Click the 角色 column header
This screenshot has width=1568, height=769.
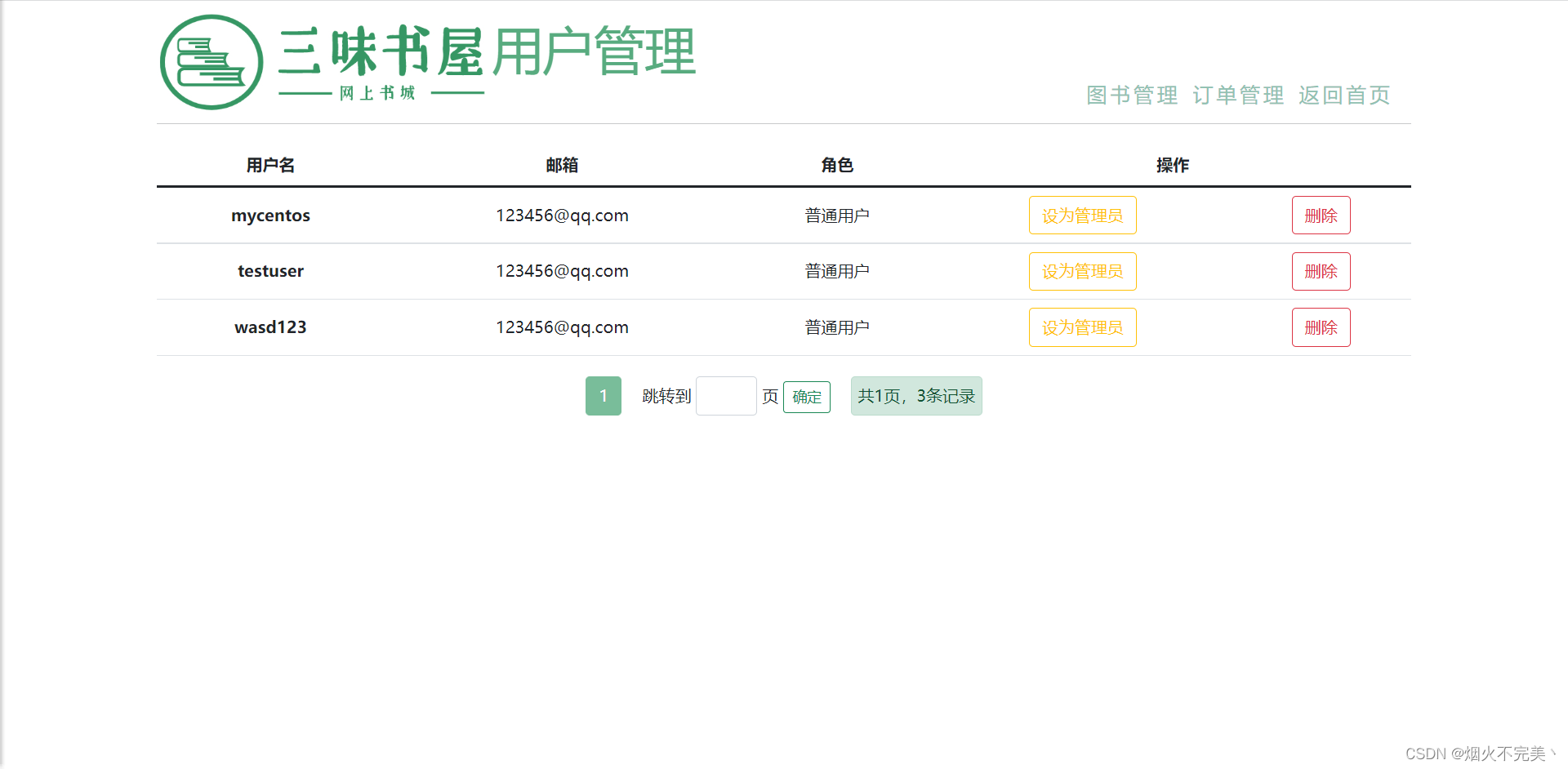[x=837, y=165]
